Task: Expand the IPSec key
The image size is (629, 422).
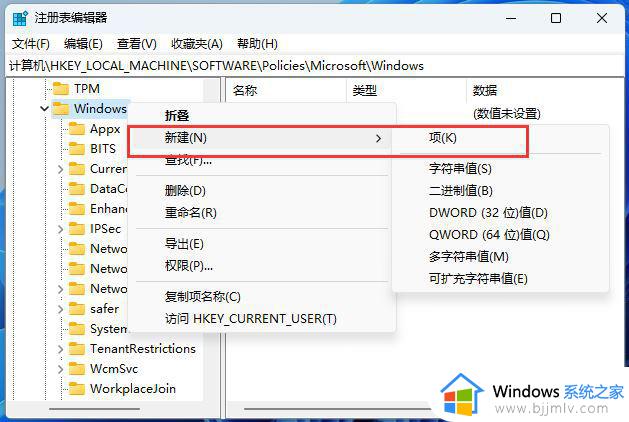Action: pyautogui.click(x=61, y=229)
